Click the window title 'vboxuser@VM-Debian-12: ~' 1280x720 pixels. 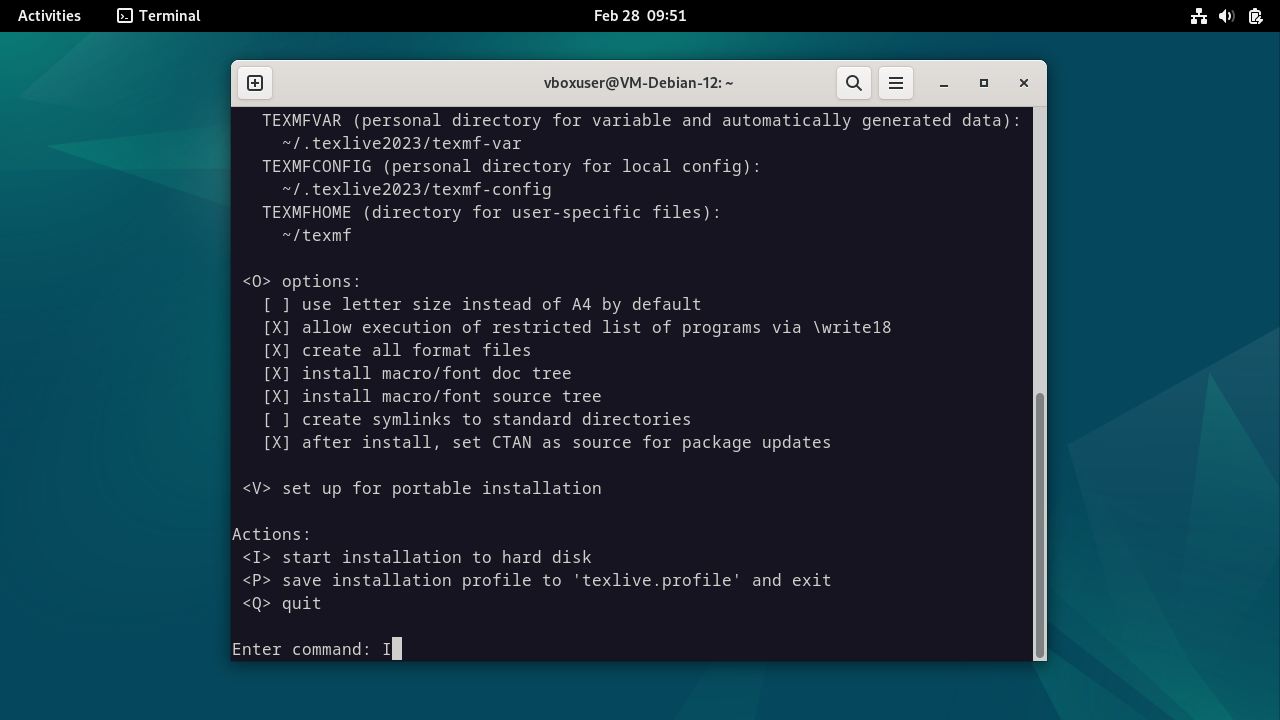point(639,83)
